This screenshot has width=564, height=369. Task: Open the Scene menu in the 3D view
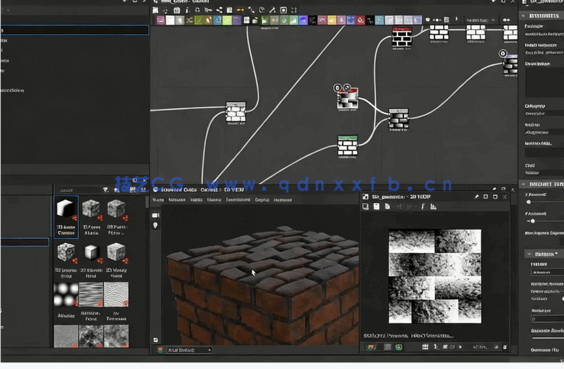click(x=158, y=200)
